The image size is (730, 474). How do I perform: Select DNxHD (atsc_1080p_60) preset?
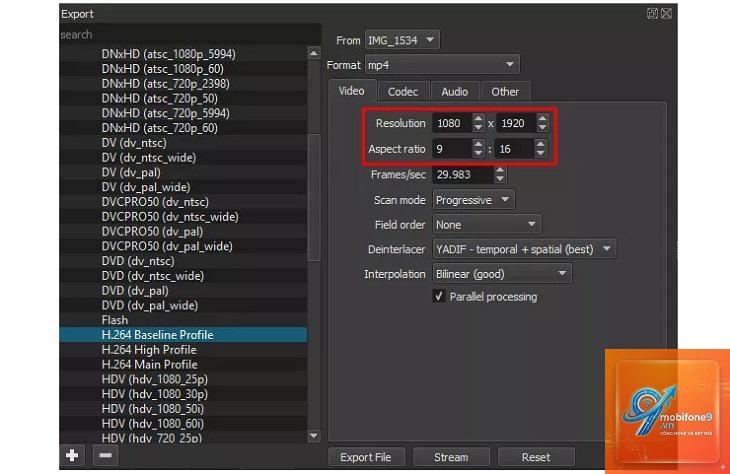point(183,69)
